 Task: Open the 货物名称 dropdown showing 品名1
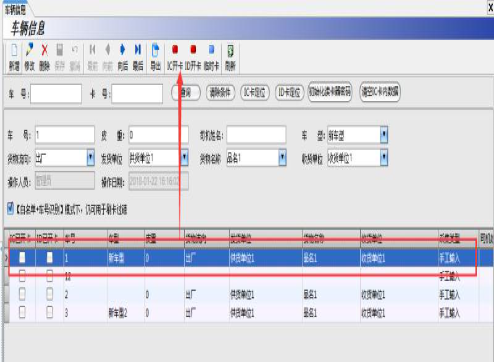coord(282,158)
